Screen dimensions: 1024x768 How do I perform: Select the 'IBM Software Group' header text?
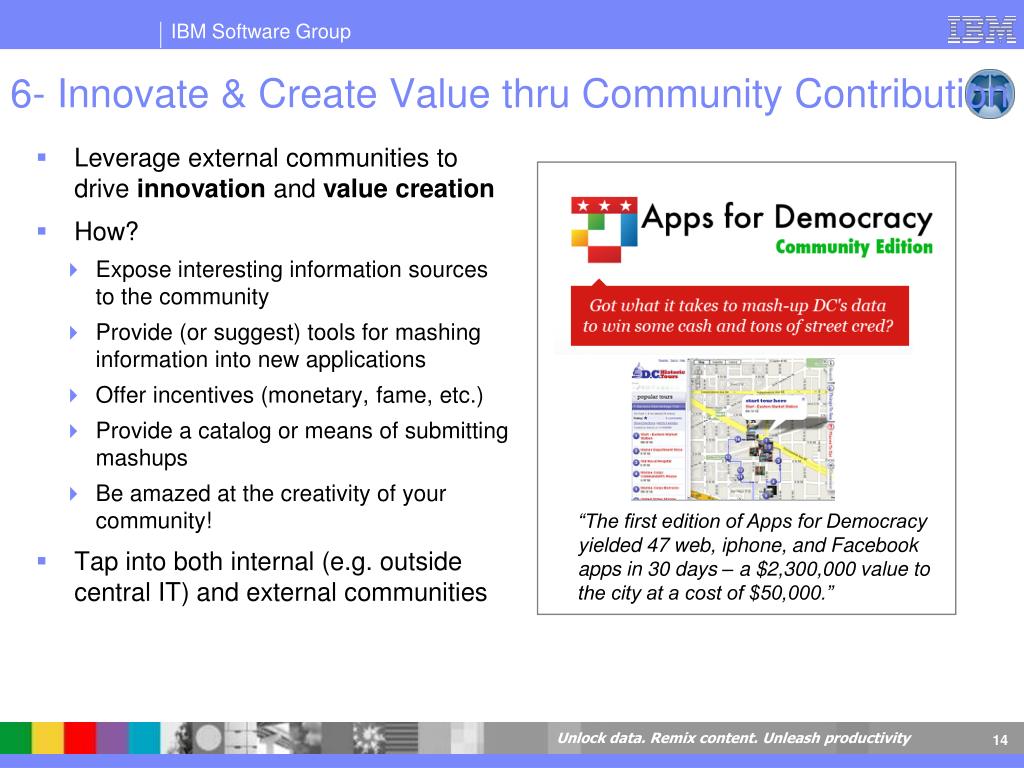(261, 31)
